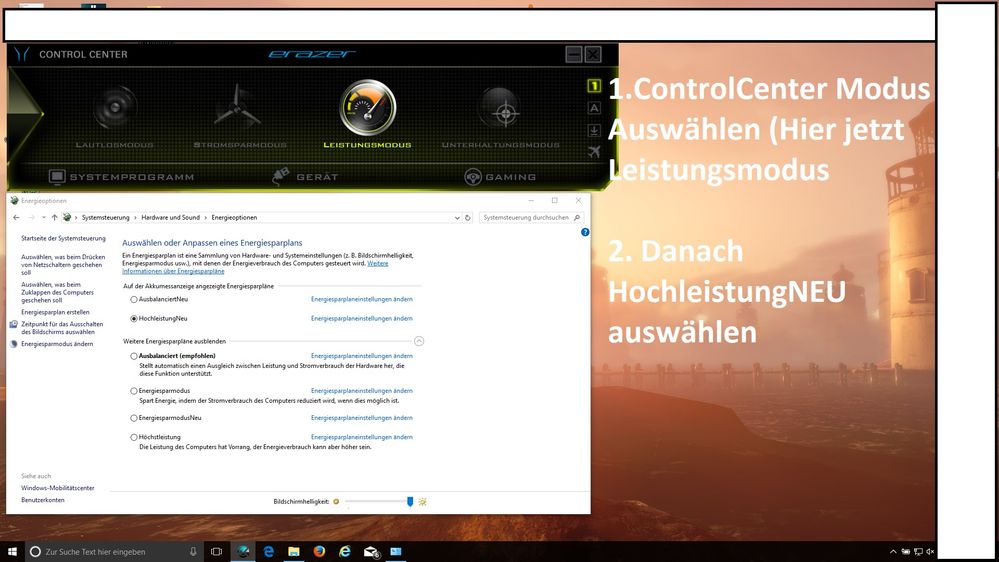Collapse the Weitere Energiesparpläne section

[x=419, y=341]
